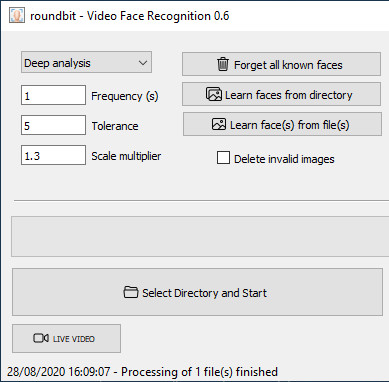Click the Scale multiplier input field
The image size is (389, 382).
coord(53,155)
